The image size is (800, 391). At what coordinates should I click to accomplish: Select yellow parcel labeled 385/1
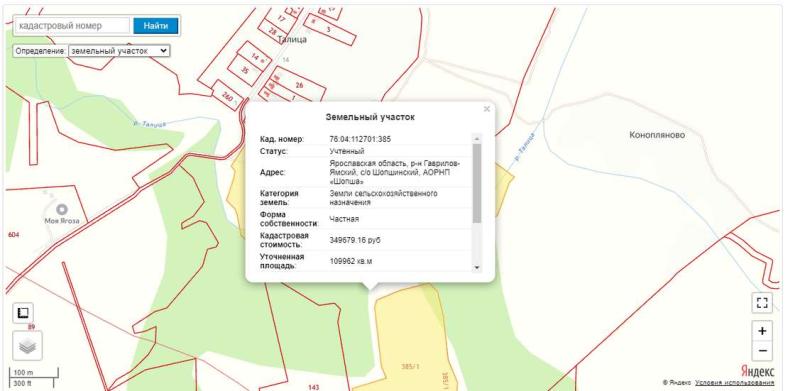pos(410,366)
